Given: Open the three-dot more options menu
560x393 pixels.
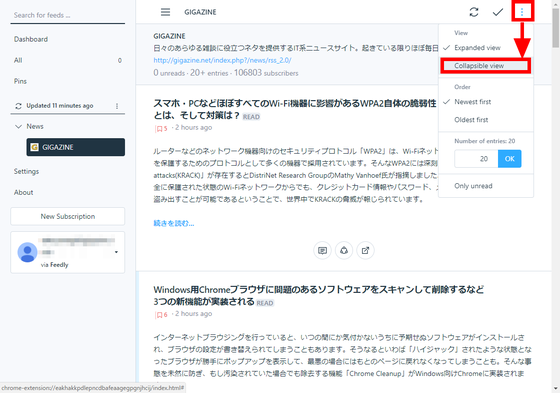Looking at the screenshot, I should [x=522, y=12].
